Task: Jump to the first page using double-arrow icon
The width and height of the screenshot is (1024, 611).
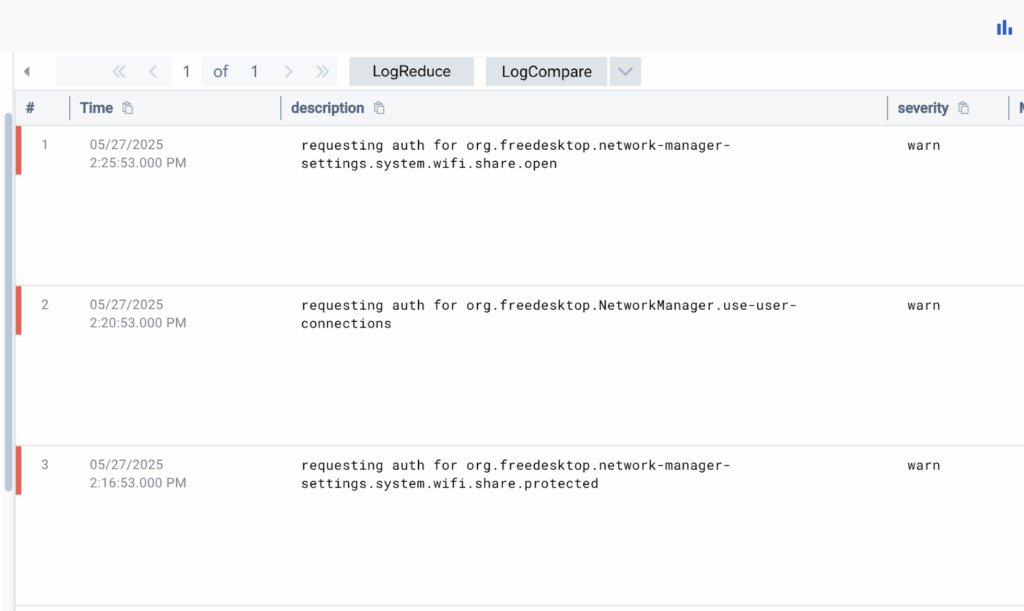Action: pos(118,71)
